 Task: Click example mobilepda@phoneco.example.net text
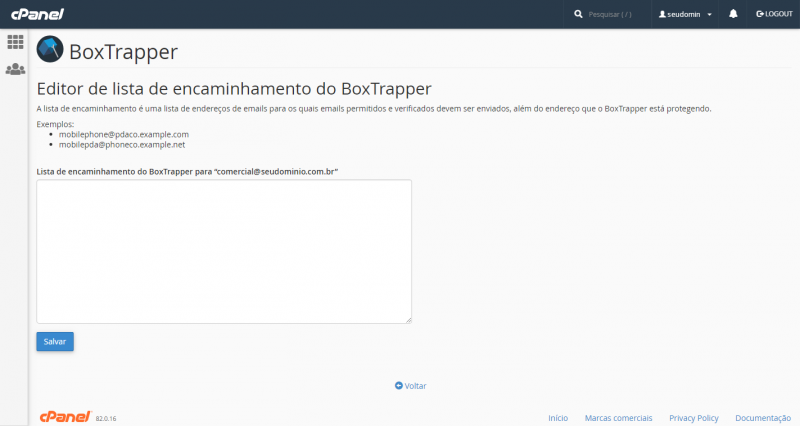coord(122,145)
